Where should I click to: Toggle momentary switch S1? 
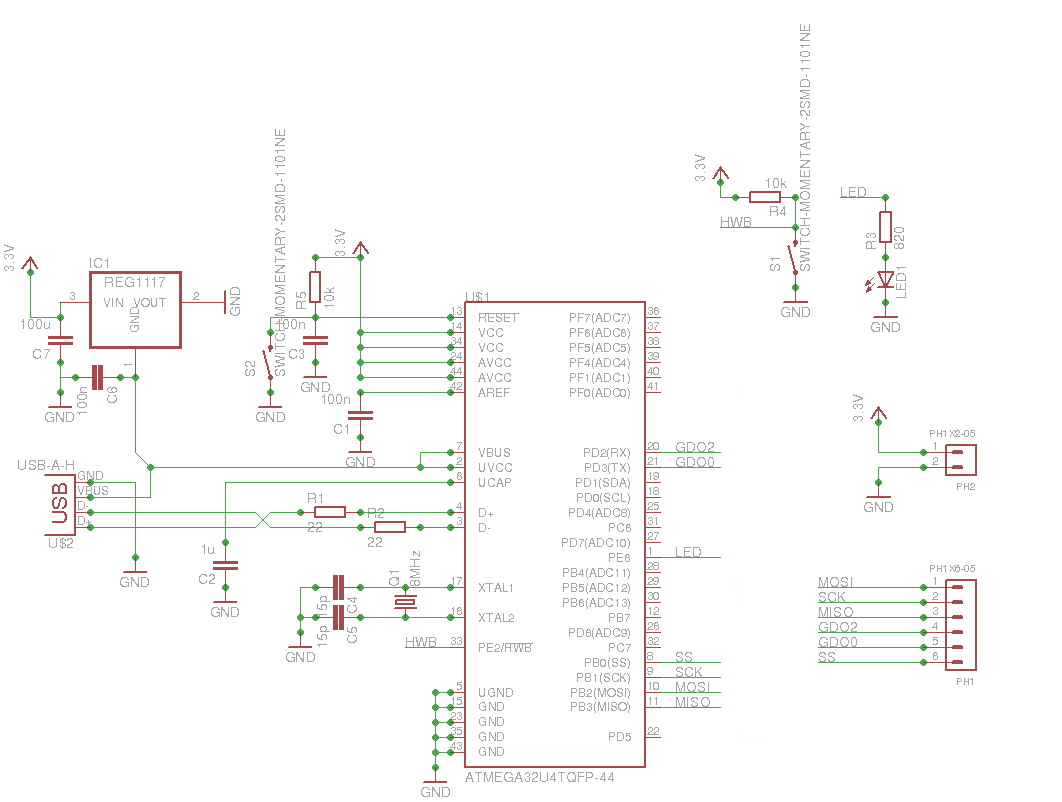coord(793,260)
